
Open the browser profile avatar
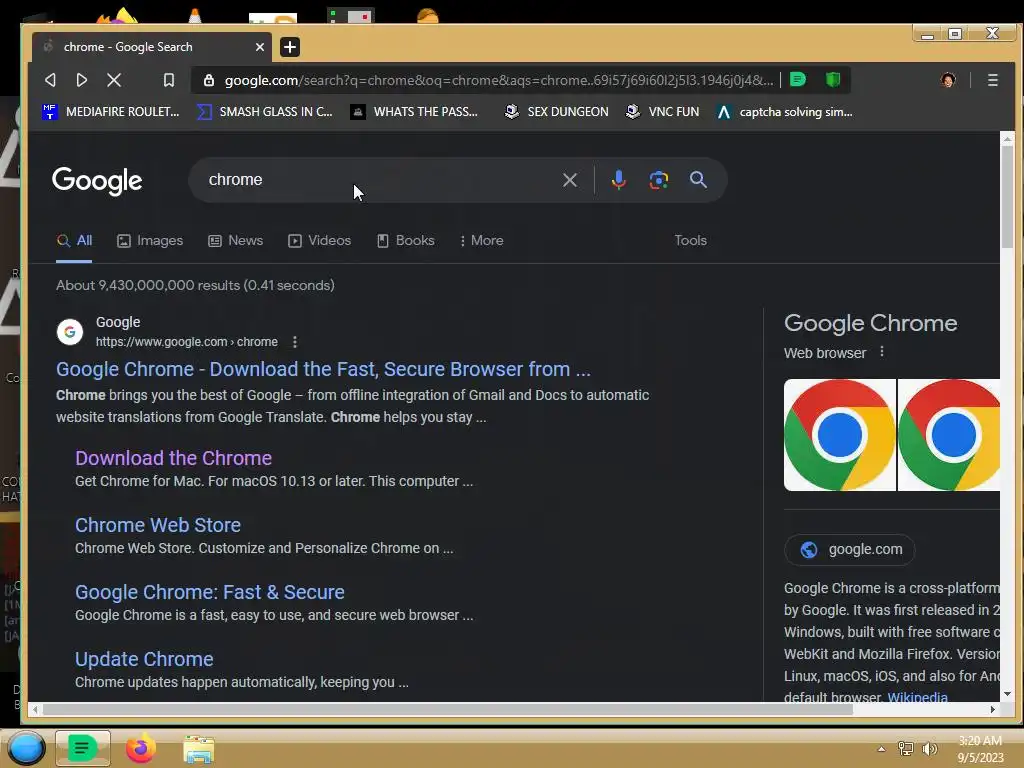pos(948,80)
